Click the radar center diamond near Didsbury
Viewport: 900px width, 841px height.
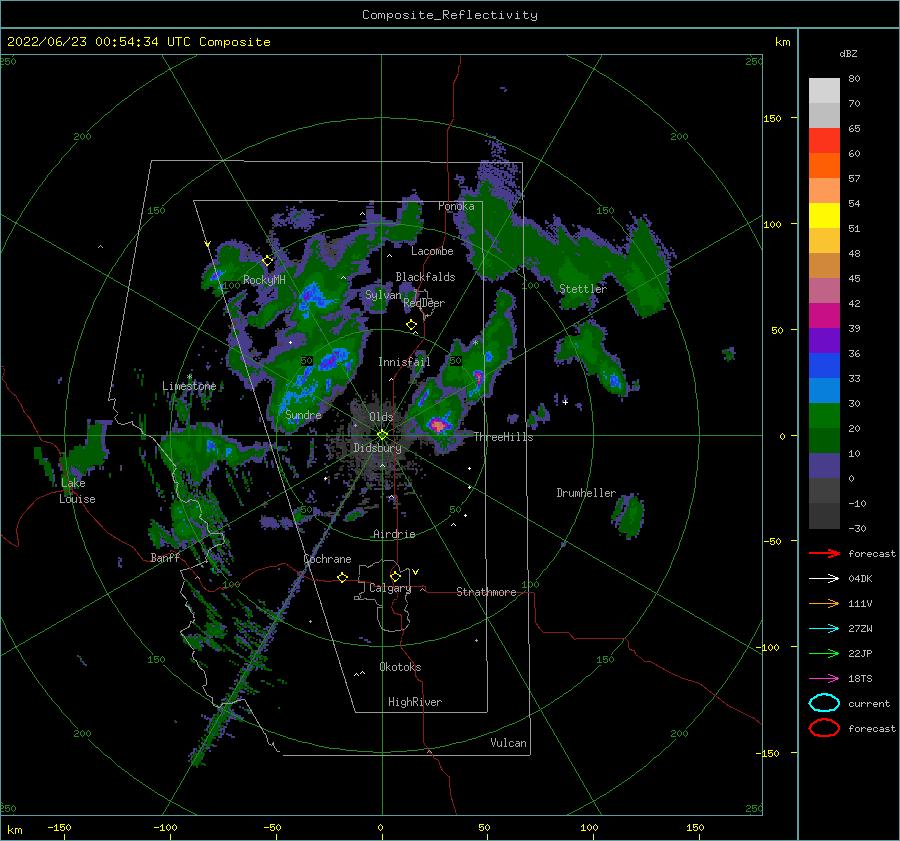(x=382, y=435)
